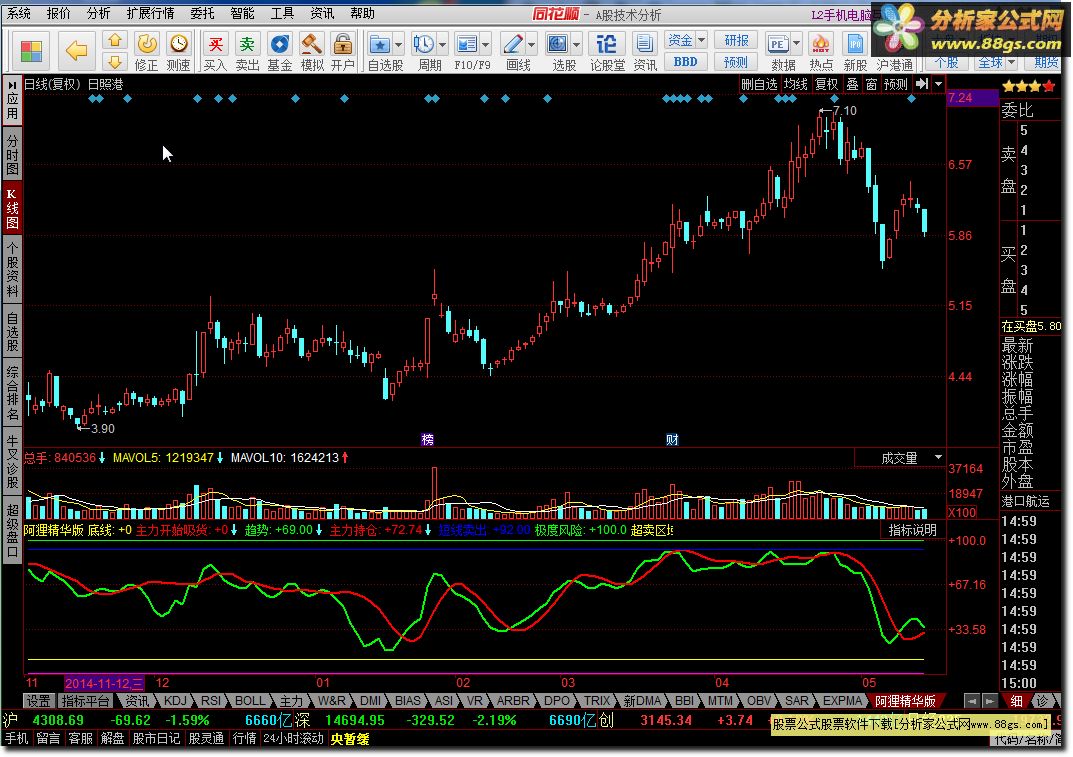Expand the 周期 dropdown arrow
This screenshot has width=1073, height=757.
coord(442,44)
